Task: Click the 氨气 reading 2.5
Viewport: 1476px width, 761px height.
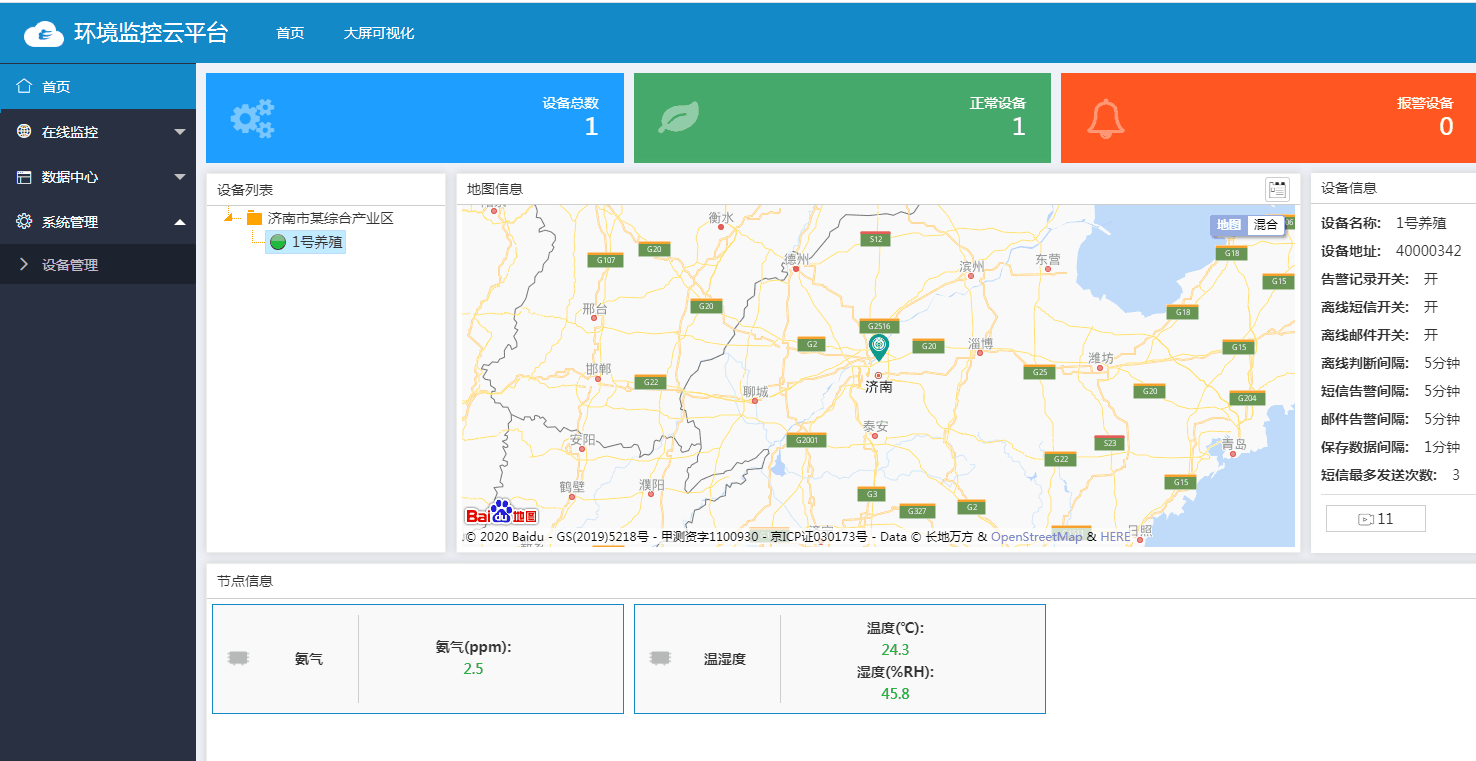Action: 473,669
